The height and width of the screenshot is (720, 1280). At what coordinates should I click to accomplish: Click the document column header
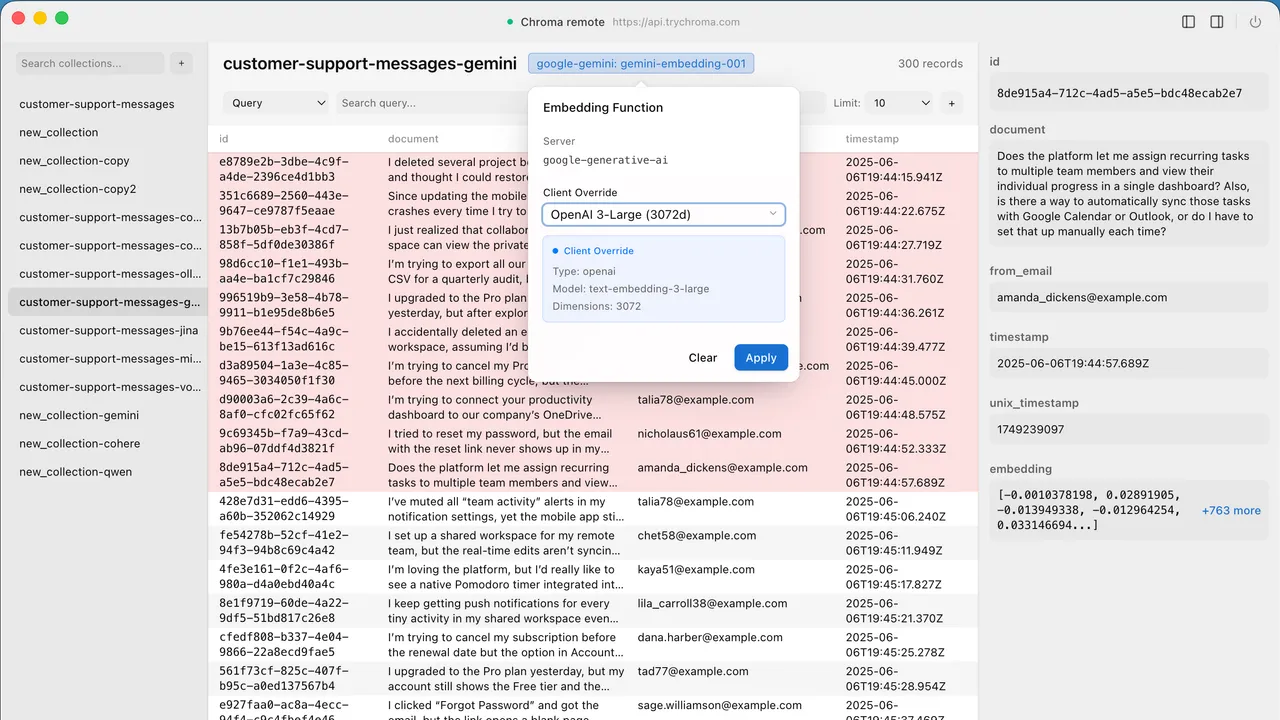pos(413,139)
